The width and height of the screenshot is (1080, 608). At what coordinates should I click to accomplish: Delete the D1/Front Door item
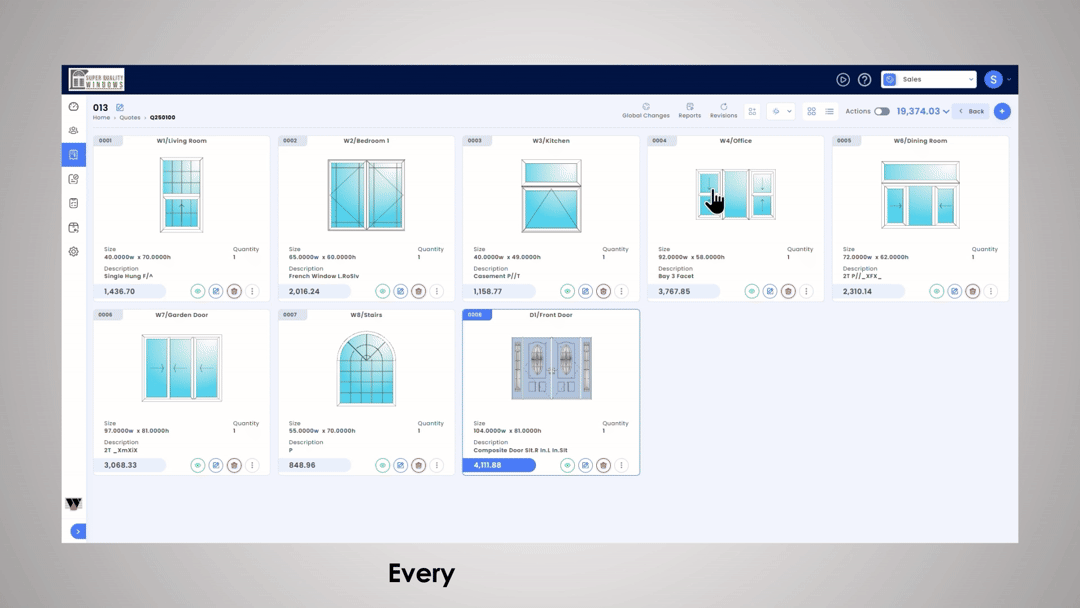[x=603, y=465]
